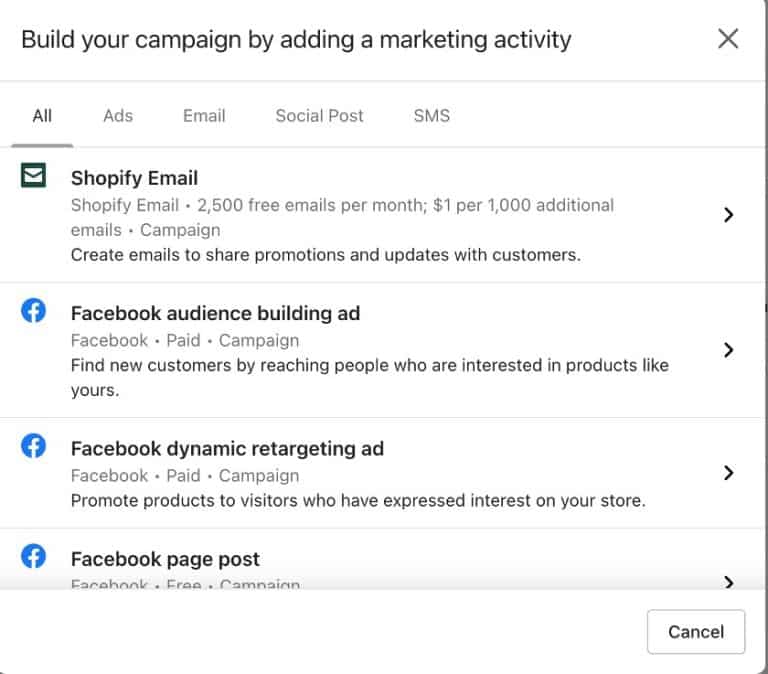Switch to the Ads tab

[118, 116]
